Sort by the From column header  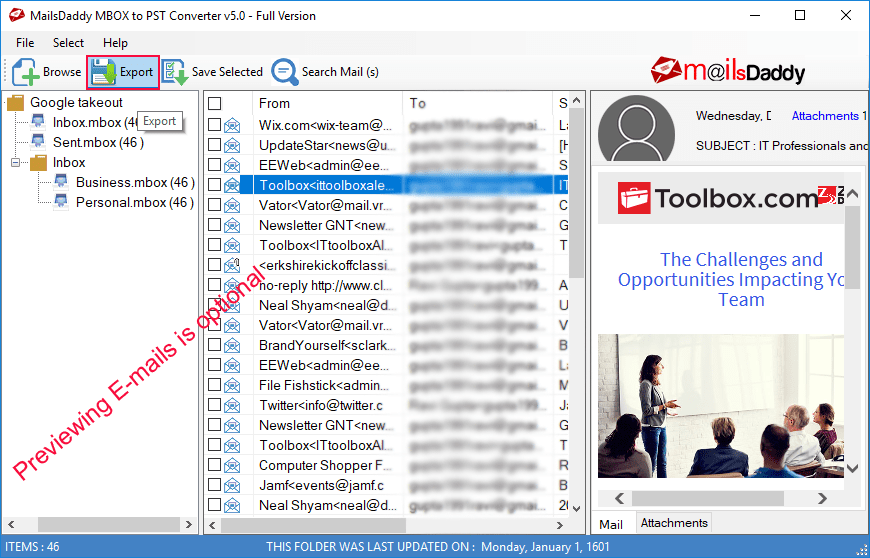click(x=327, y=103)
